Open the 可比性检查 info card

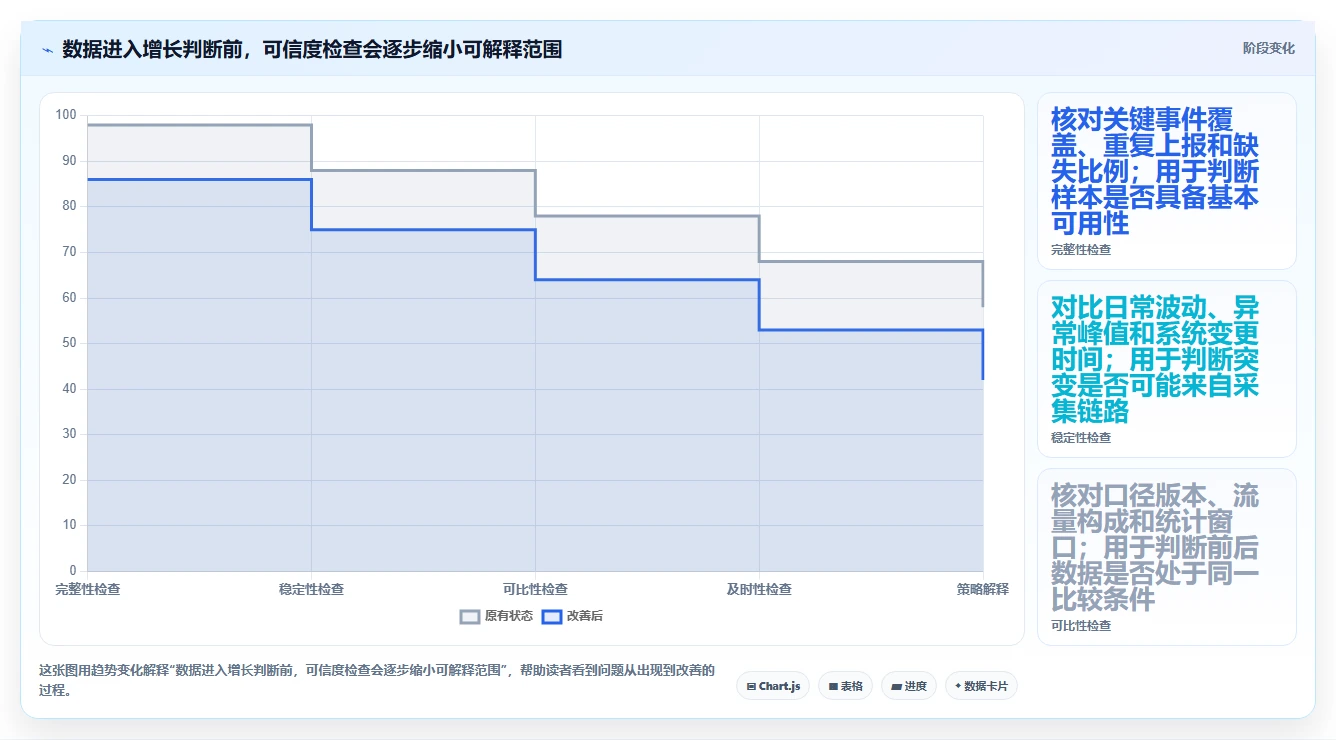[x=1166, y=557]
